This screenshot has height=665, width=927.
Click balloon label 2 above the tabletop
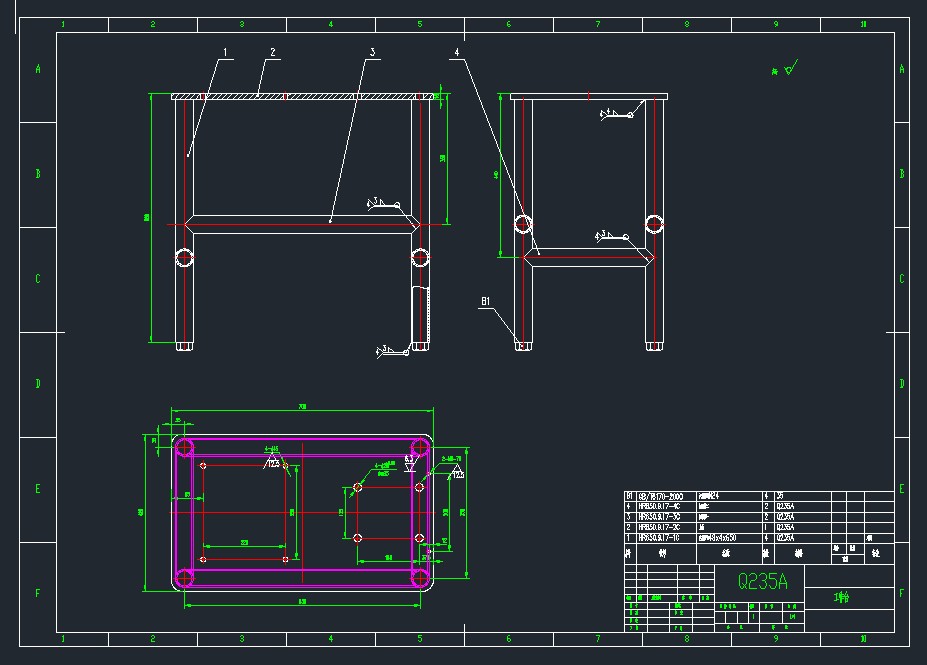pyautogui.click(x=272, y=52)
